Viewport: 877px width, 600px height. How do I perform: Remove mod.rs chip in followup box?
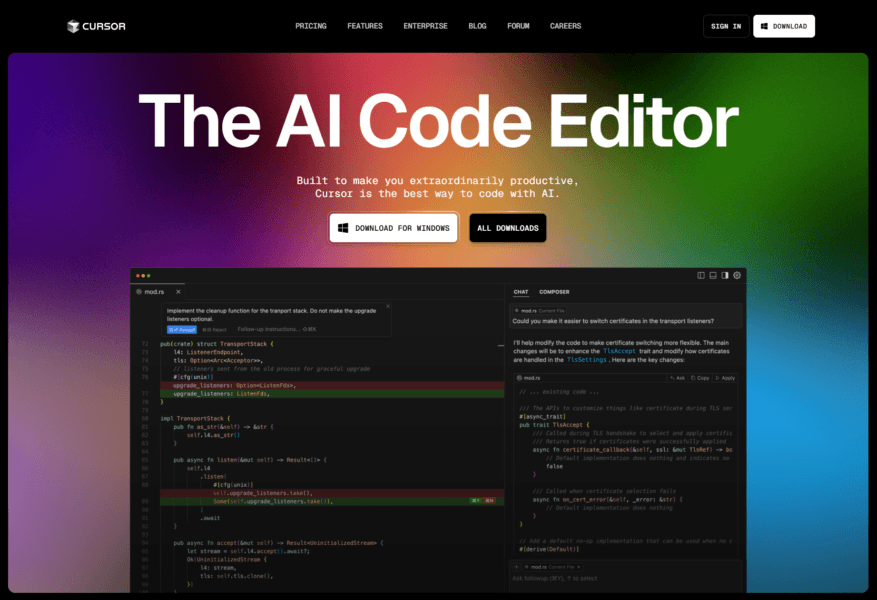[x=579, y=567]
